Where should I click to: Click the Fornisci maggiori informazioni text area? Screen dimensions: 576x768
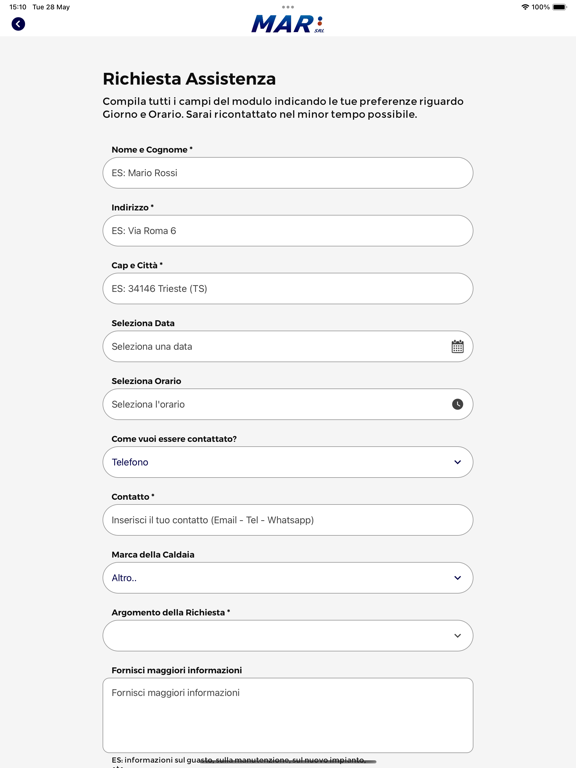(288, 715)
